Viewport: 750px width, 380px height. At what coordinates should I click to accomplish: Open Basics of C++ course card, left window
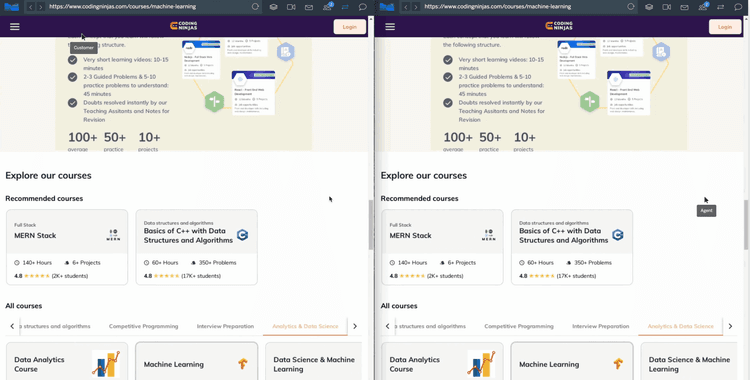[x=197, y=247]
